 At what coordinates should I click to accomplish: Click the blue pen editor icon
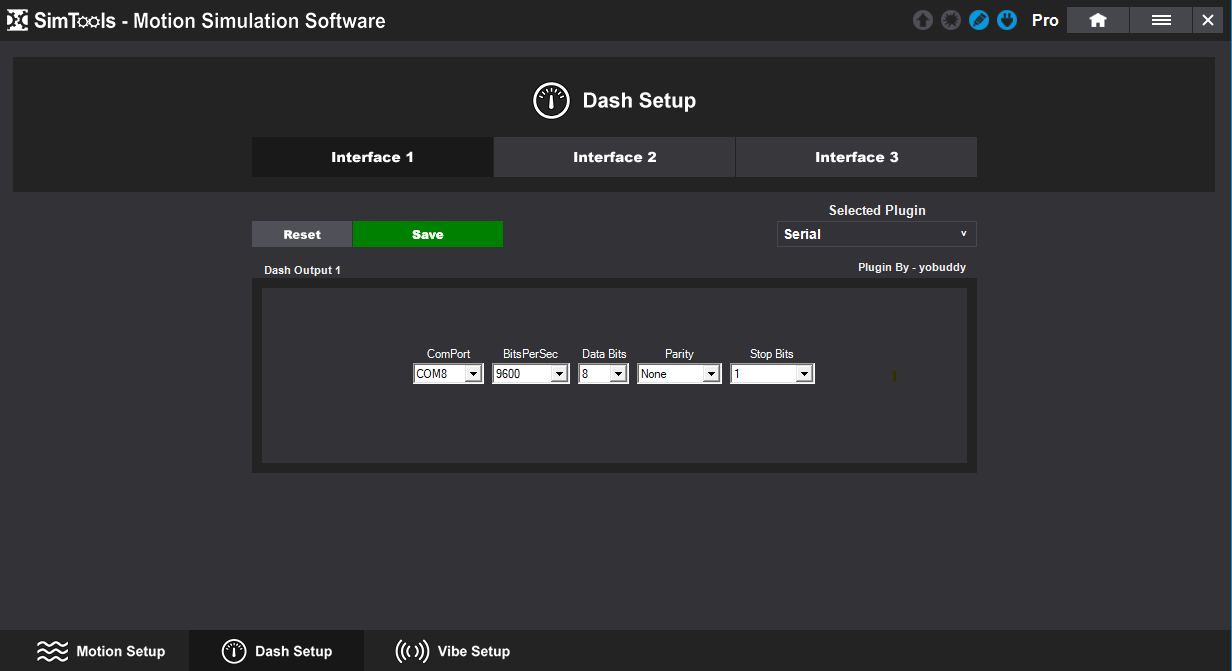(x=979, y=20)
